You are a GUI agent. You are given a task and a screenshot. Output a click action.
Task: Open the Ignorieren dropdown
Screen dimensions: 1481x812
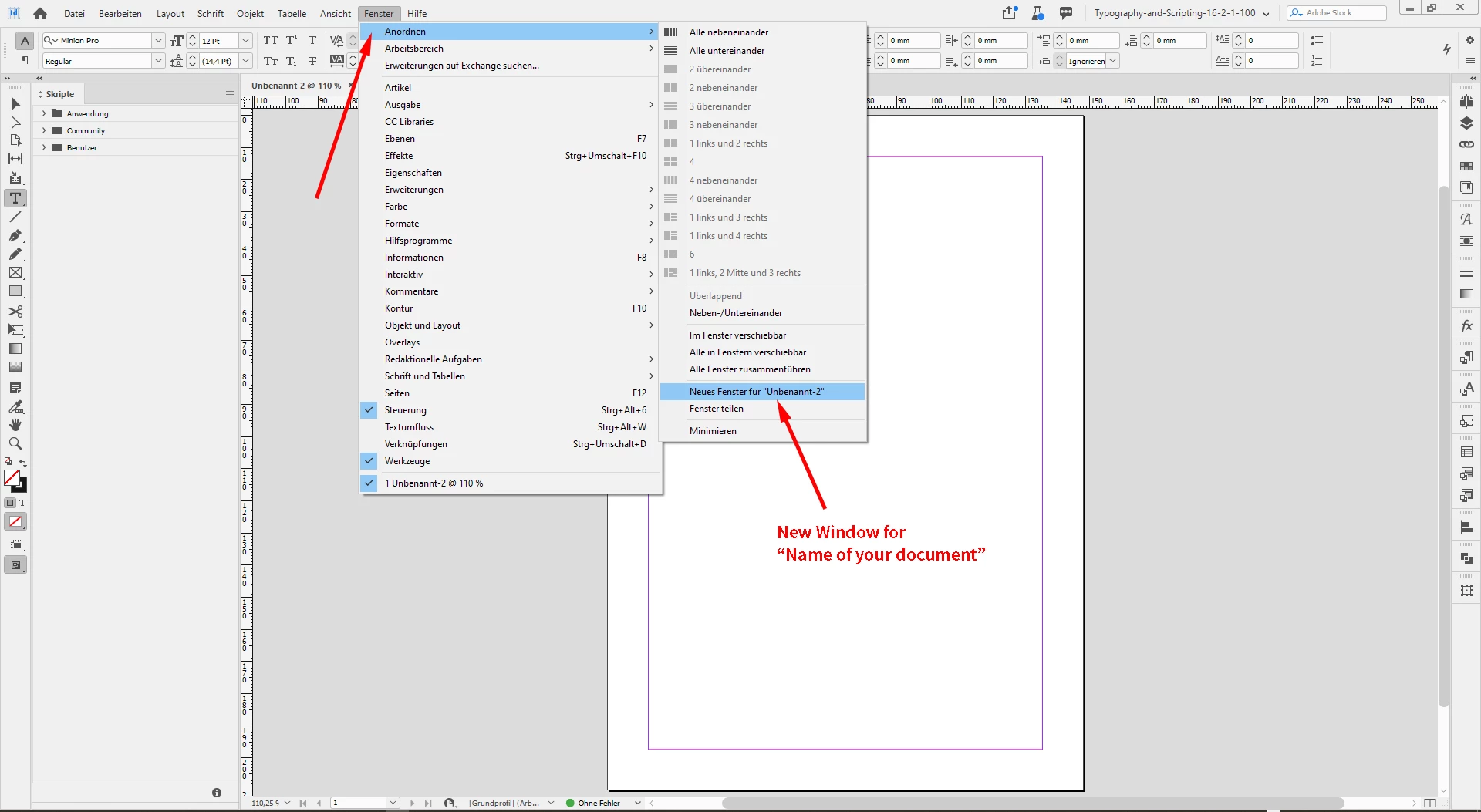[x=1113, y=61]
